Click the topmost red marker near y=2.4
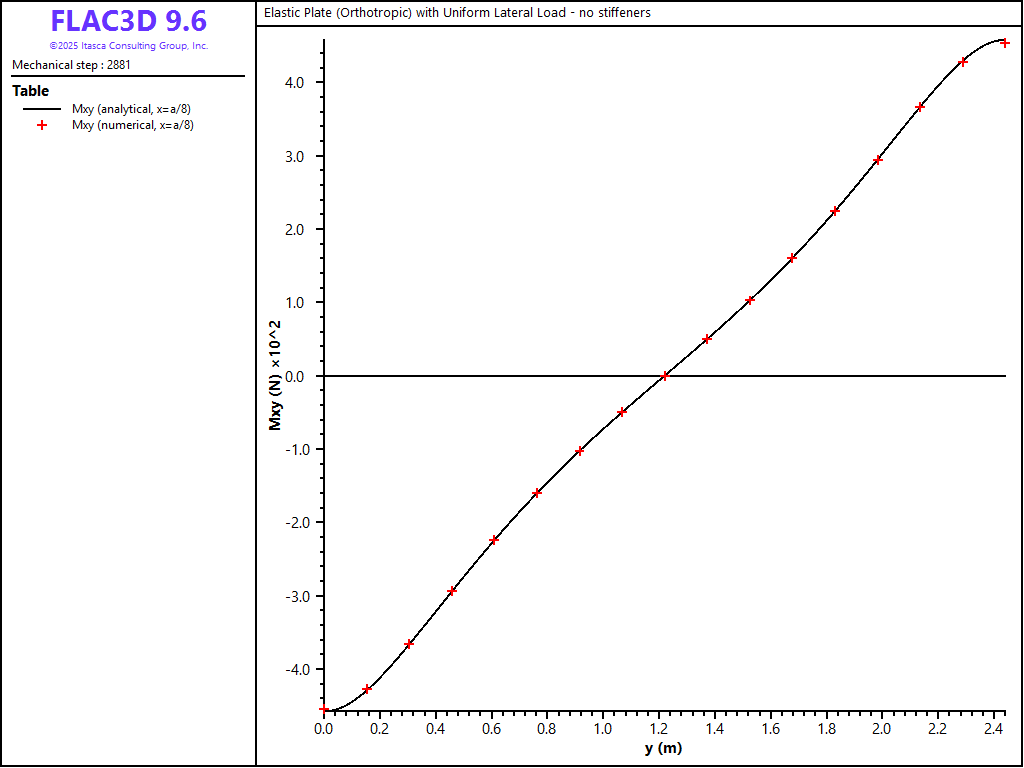1024x768 pixels. click(1005, 43)
